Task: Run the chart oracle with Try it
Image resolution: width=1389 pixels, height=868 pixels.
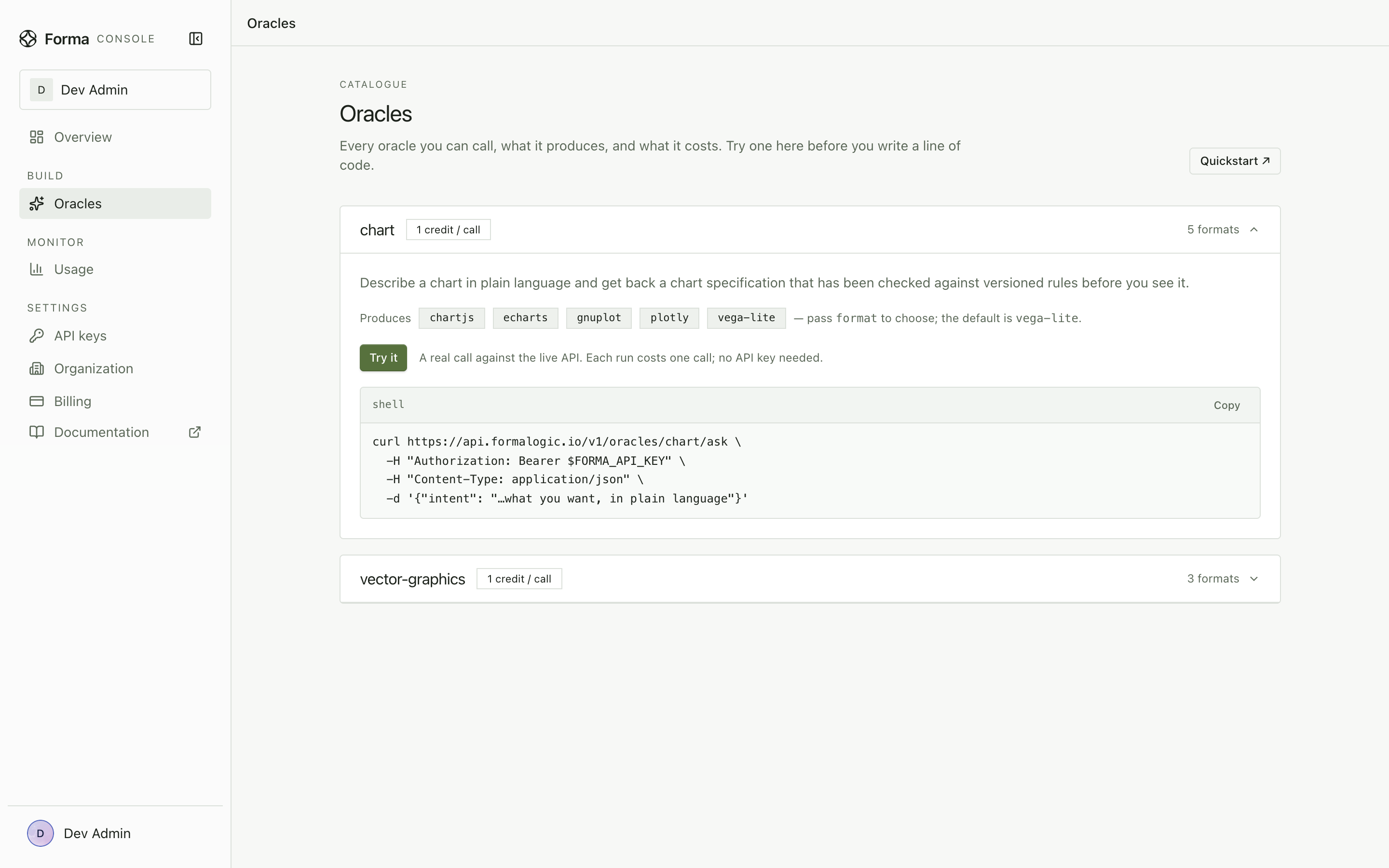Action: point(383,358)
